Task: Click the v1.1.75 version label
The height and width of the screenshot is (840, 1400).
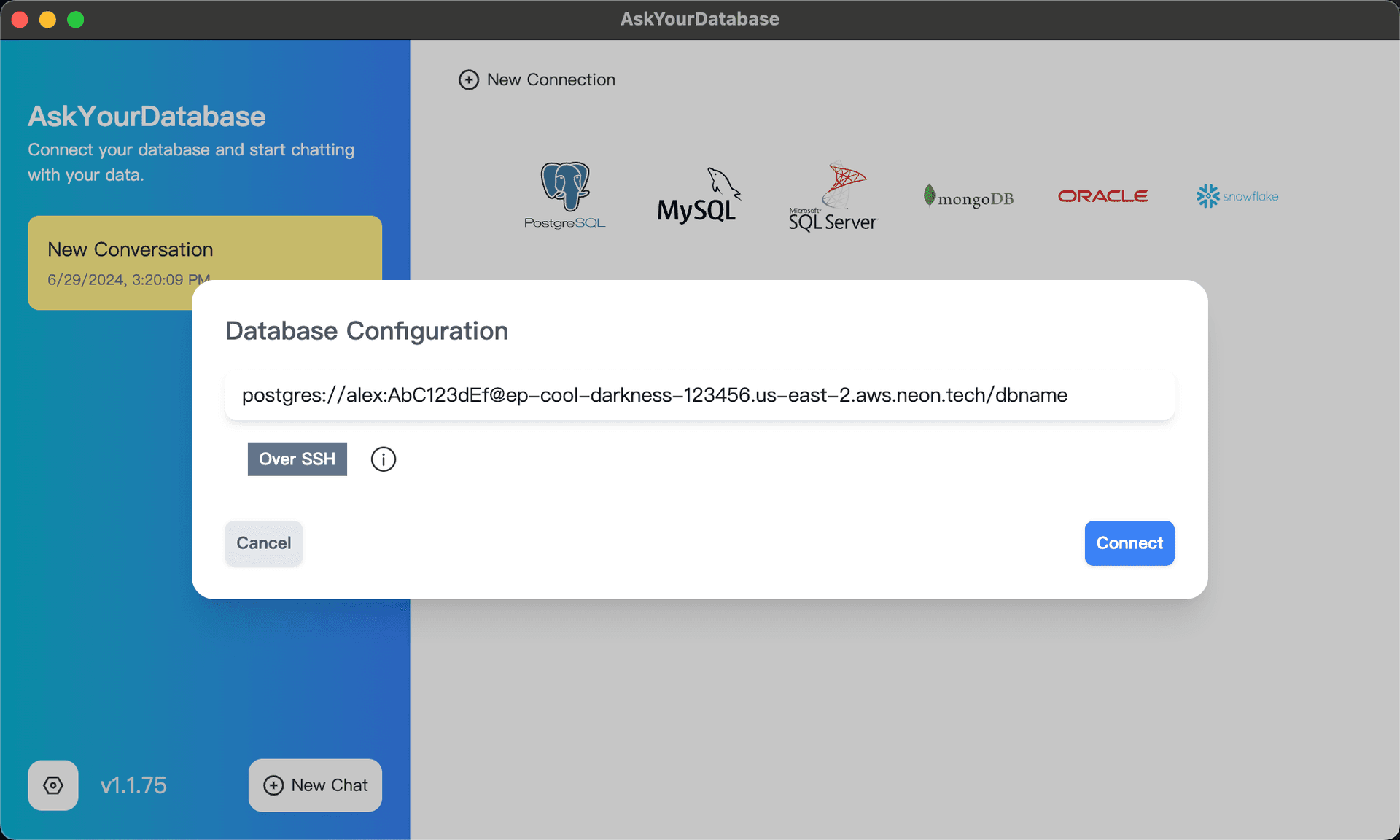Action: (x=133, y=785)
